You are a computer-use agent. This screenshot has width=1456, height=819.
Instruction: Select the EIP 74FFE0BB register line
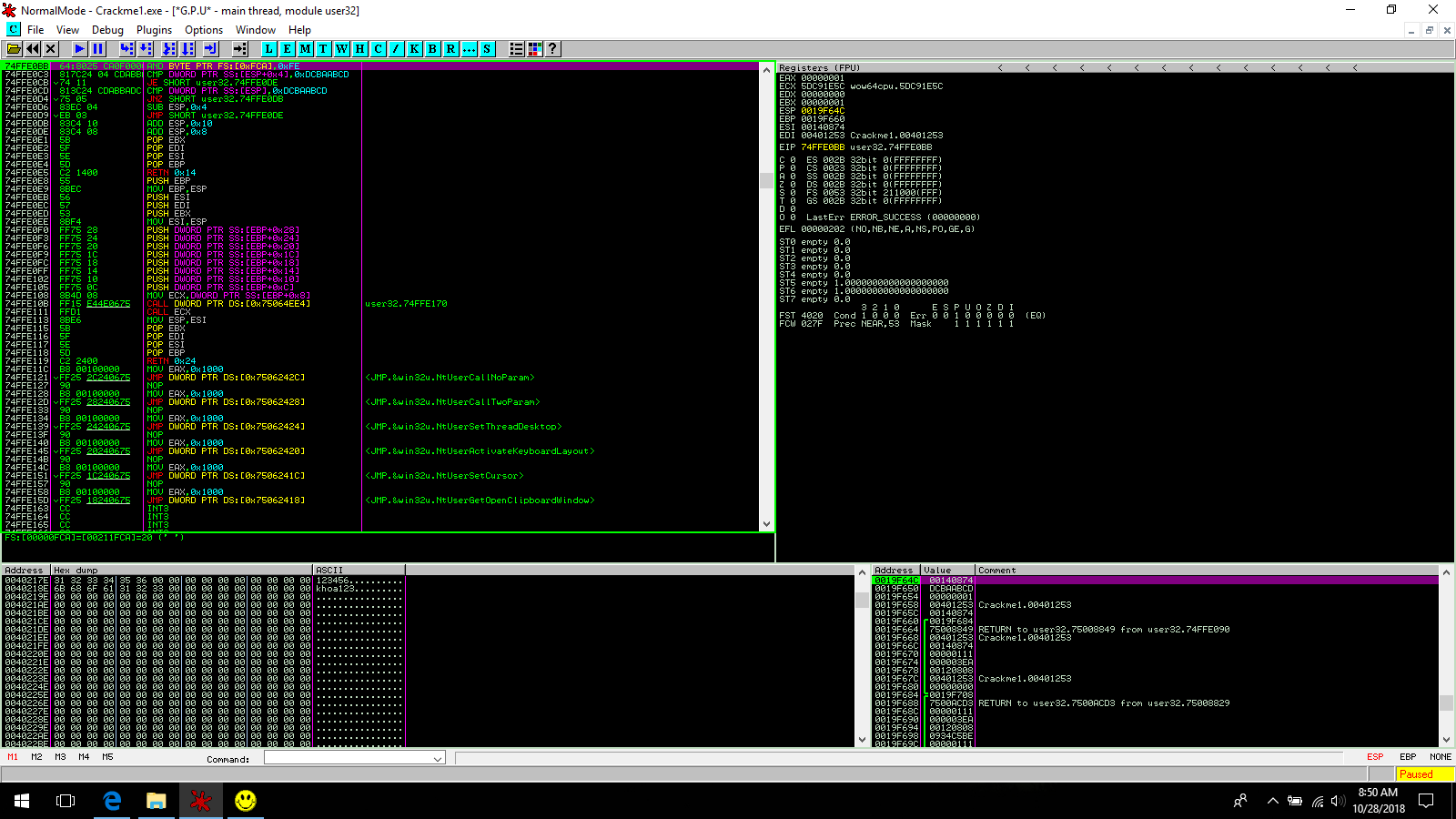[x=855, y=147]
